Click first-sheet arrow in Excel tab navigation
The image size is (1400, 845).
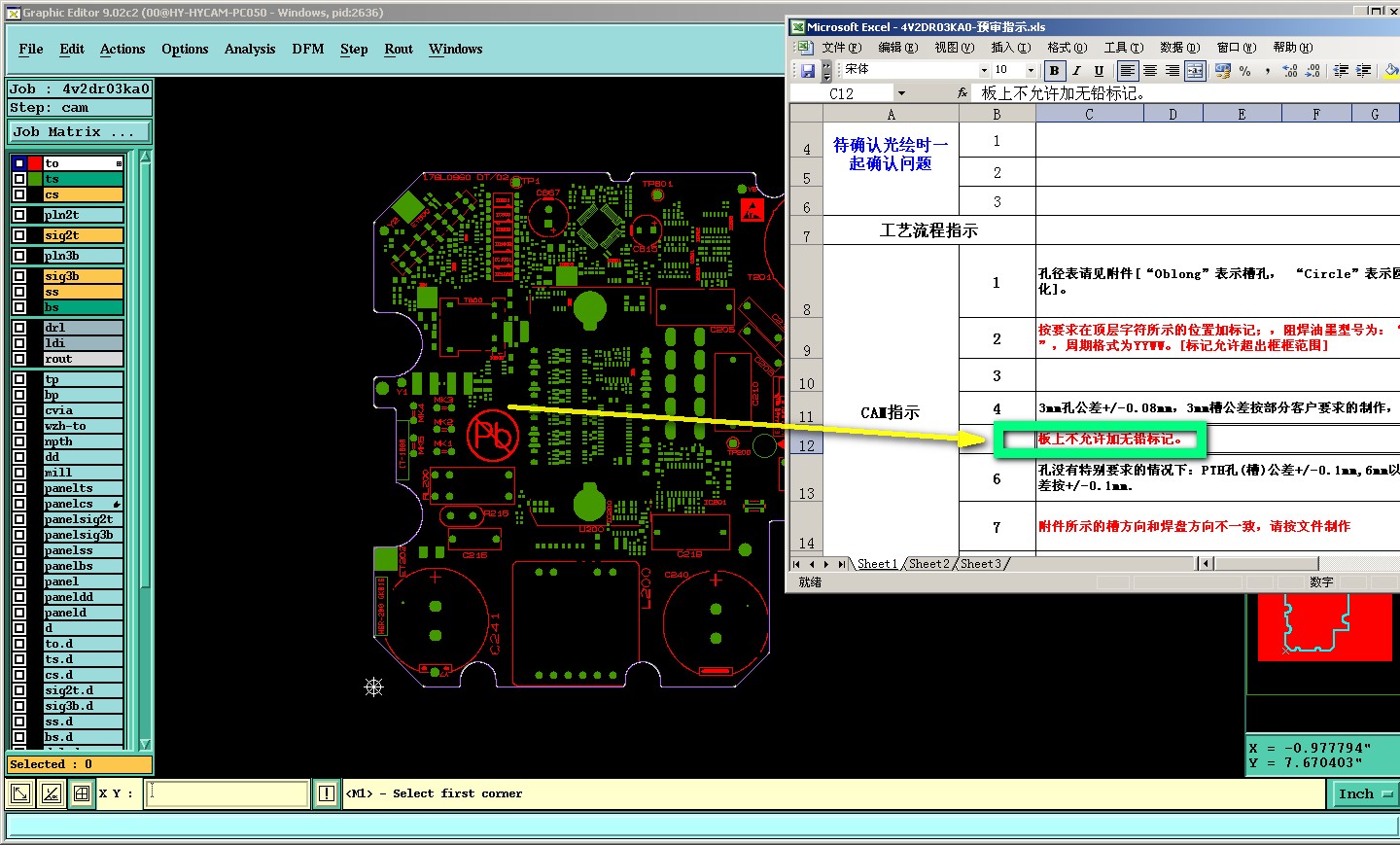(796, 564)
